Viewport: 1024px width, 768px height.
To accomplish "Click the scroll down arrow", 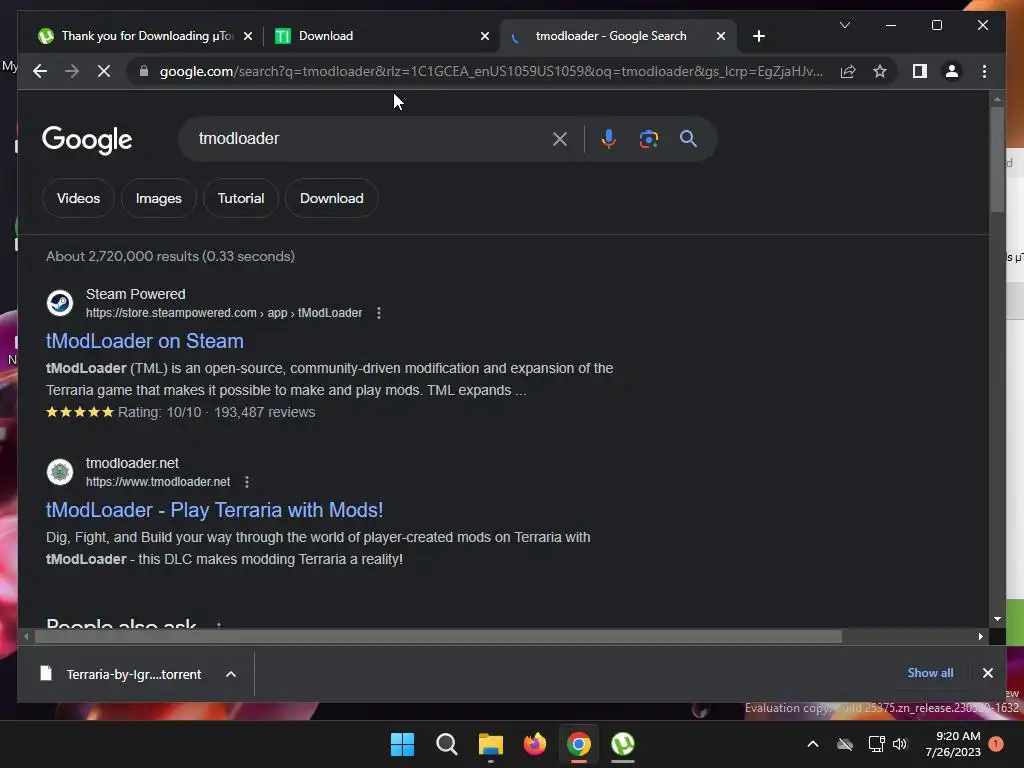I will (997, 619).
